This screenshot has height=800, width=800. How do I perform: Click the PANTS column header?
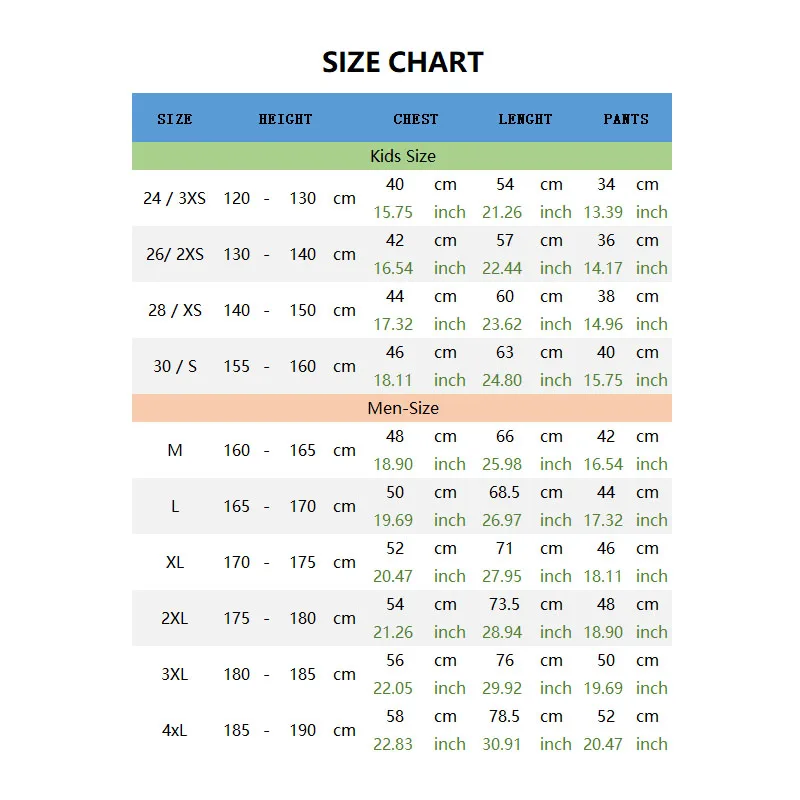point(626,119)
